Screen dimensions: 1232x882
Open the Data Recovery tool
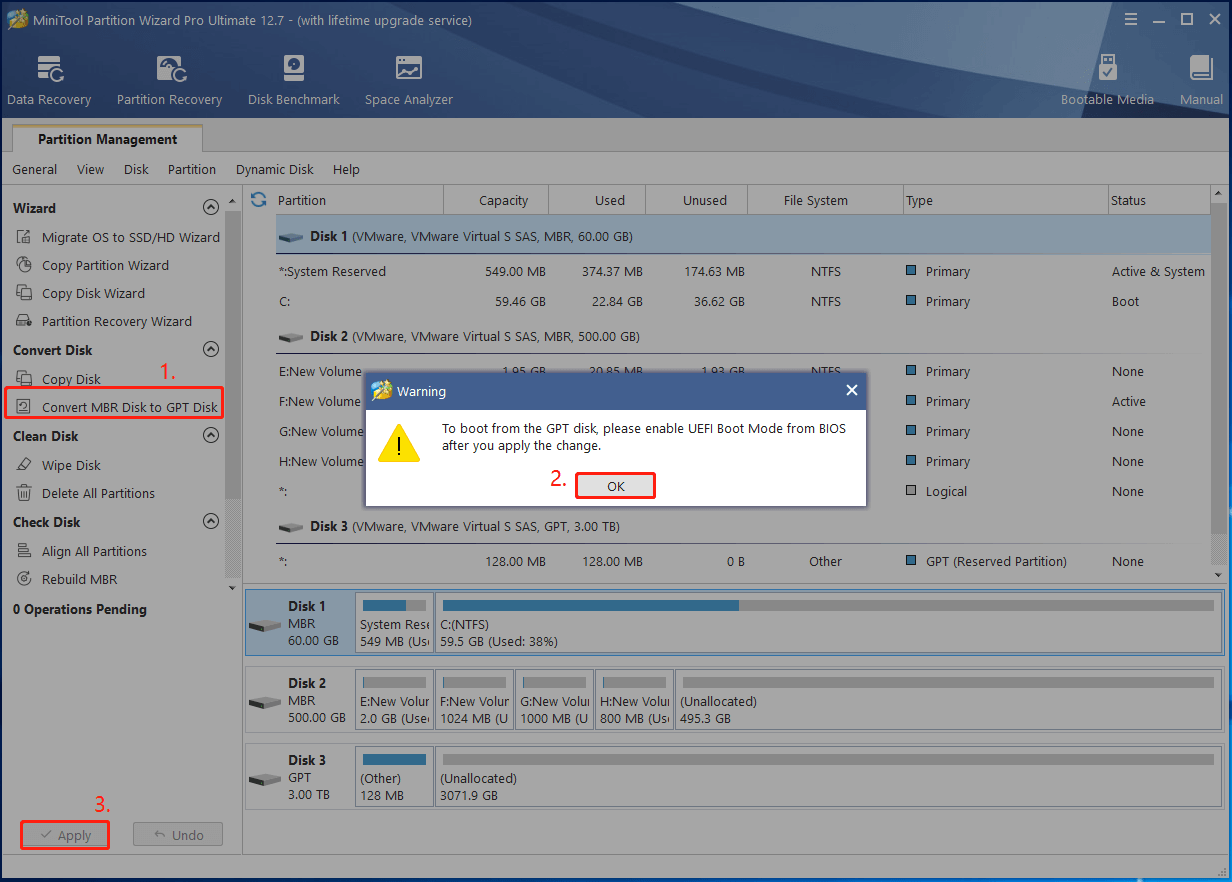click(49, 81)
